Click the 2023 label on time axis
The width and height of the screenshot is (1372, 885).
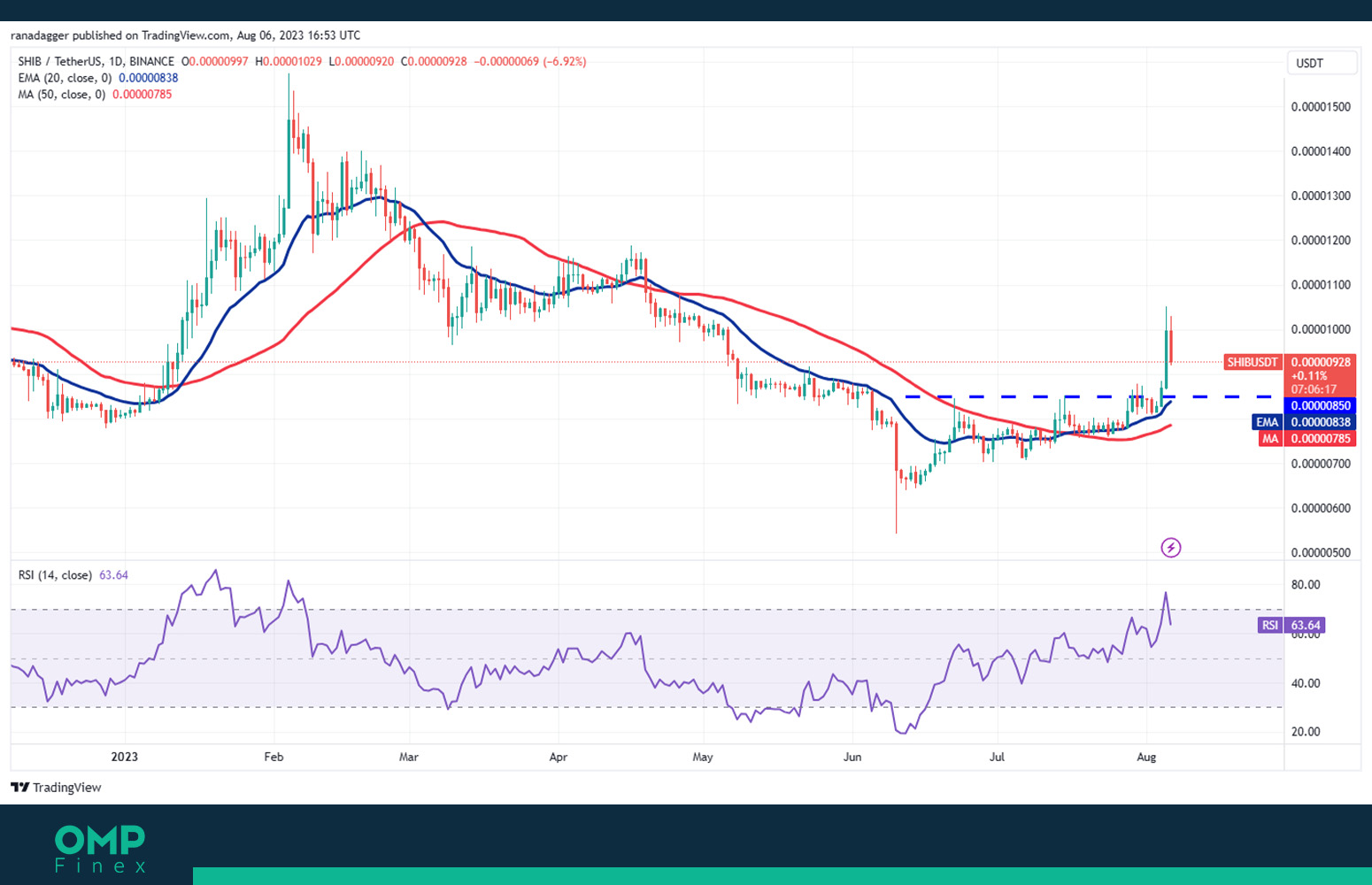click(x=125, y=757)
